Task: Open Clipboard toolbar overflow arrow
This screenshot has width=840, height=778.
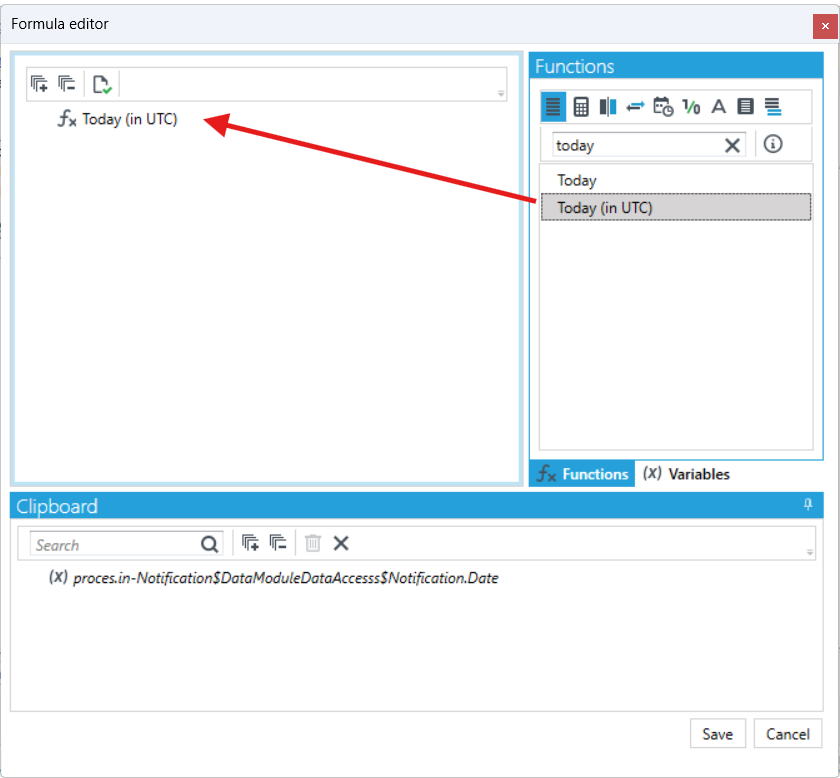Action: coord(810,552)
